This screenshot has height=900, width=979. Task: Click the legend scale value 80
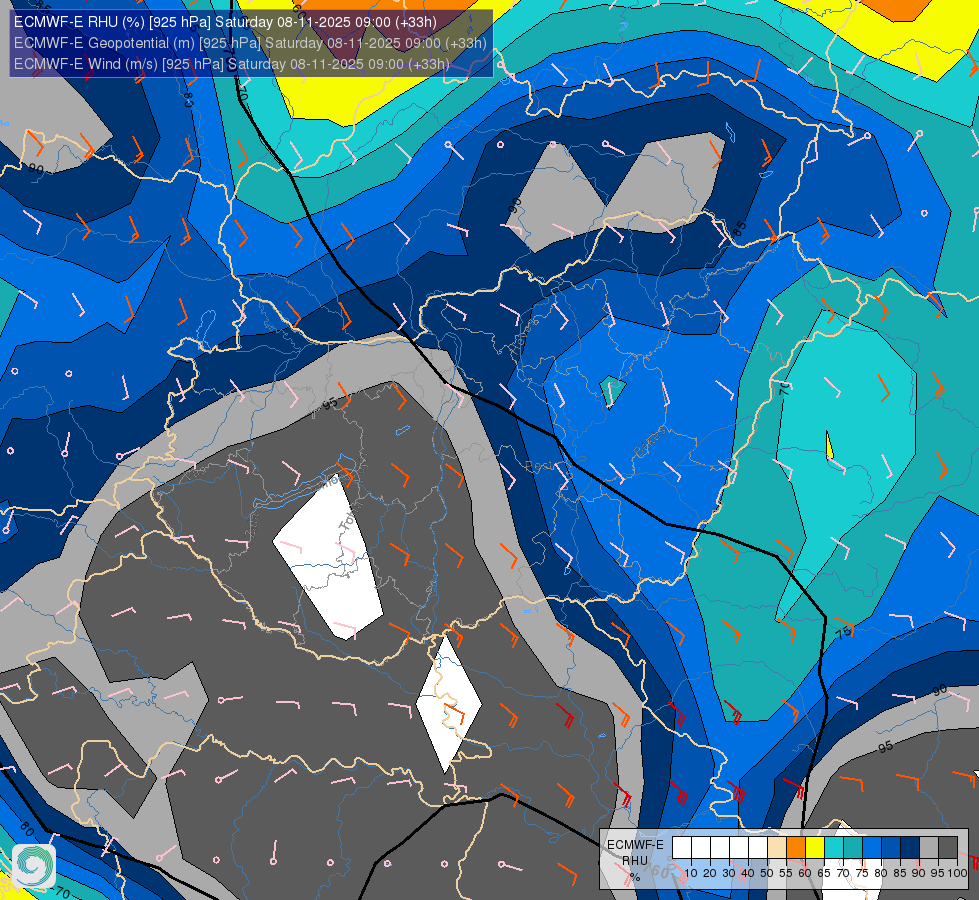click(x=881, y=873)
